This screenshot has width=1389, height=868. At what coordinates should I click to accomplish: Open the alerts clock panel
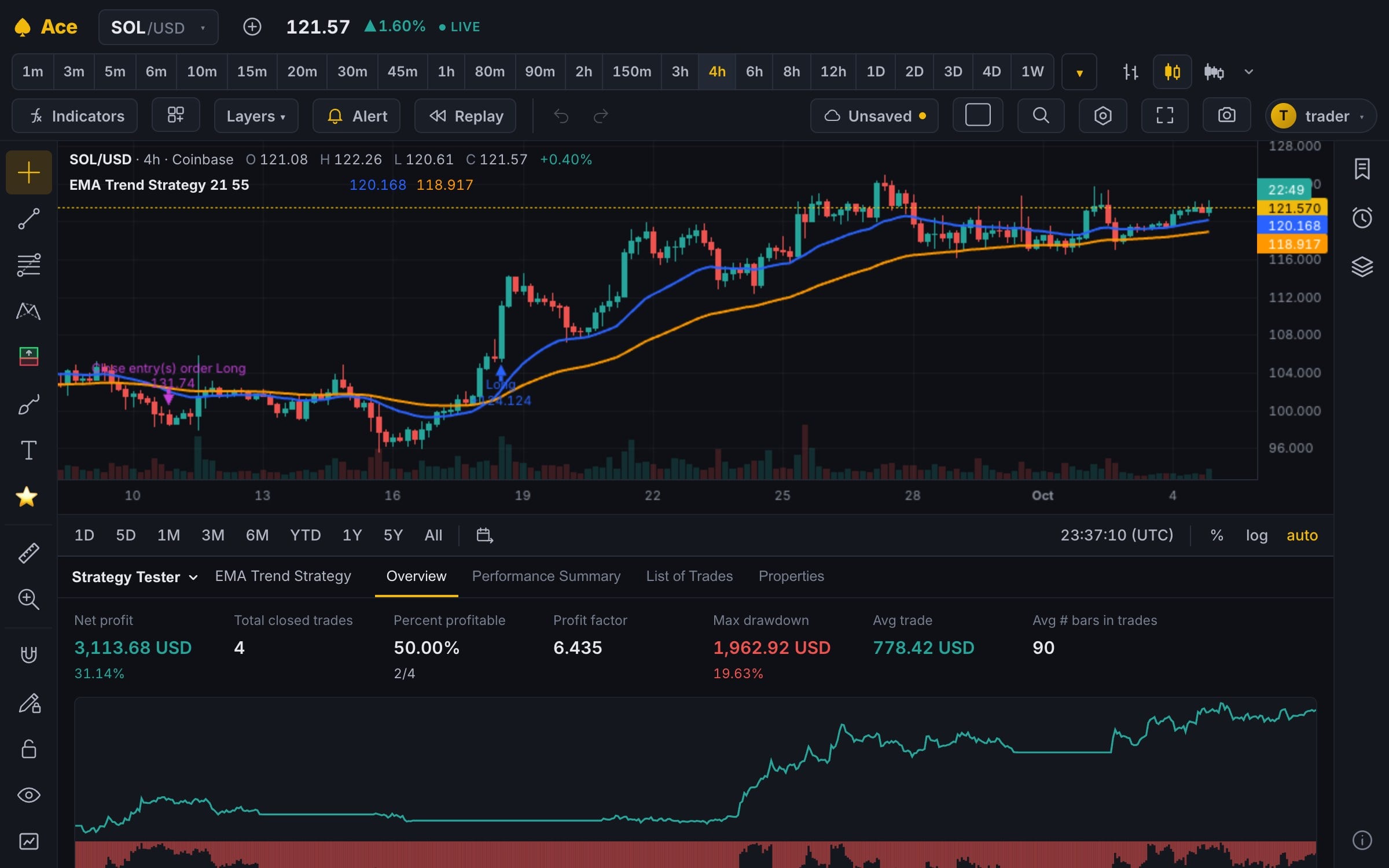click(x=1362, y=218)
